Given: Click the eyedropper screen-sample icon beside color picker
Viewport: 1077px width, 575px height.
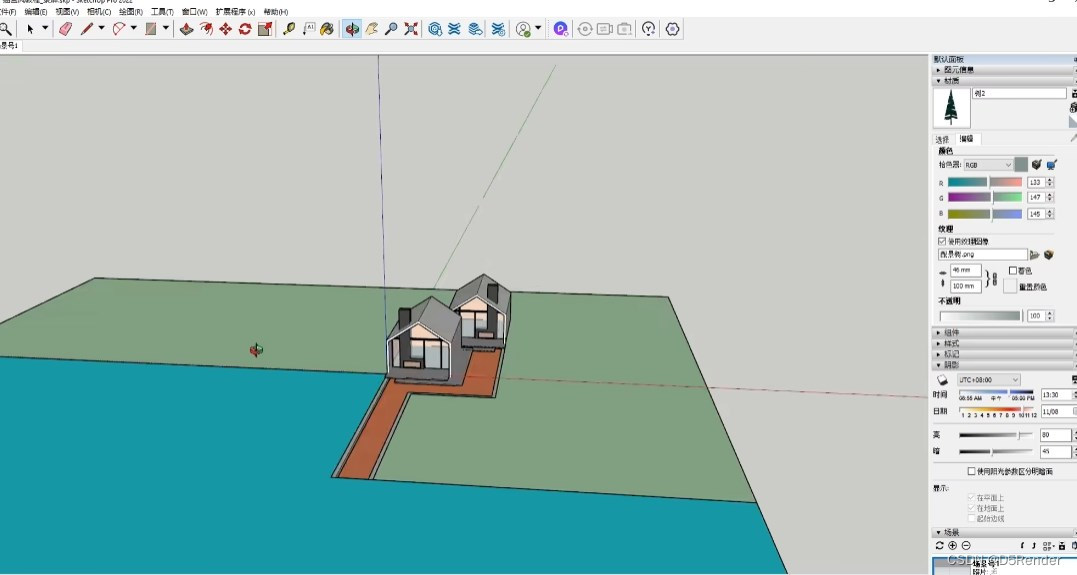Looking at the screenshot, I should (x=1052, y=165).
